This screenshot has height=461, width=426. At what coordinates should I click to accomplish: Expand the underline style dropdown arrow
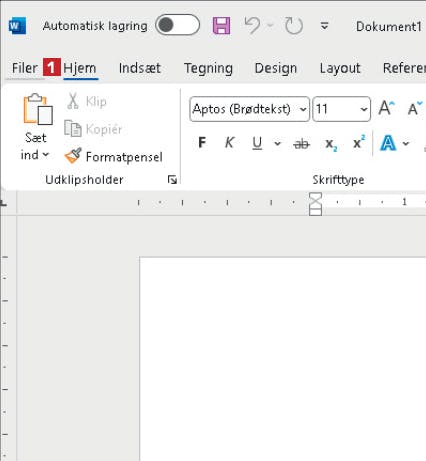pos(277,144)
